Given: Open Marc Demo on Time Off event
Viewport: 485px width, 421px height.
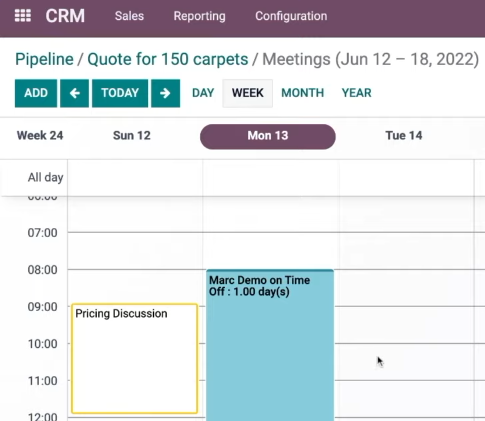Looking at the screenshot, I should pyautogui.click(x=270, y=345).
